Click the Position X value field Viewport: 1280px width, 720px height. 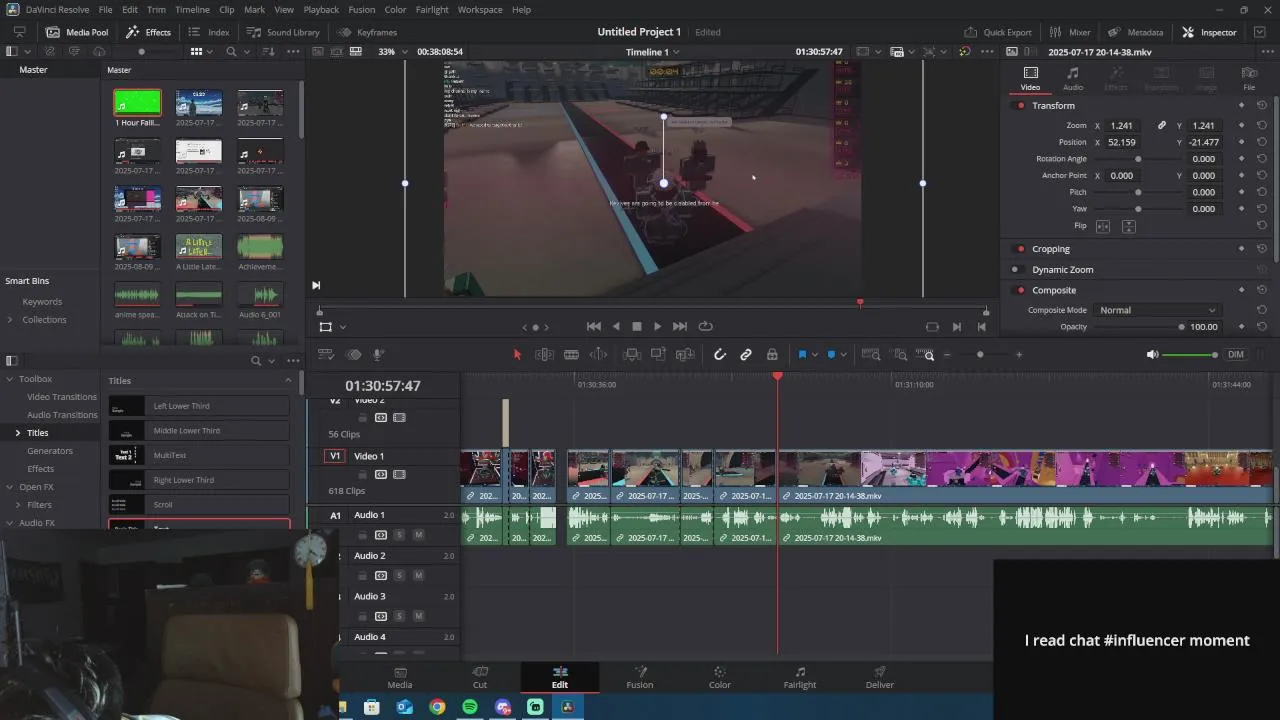[1122, 143]
